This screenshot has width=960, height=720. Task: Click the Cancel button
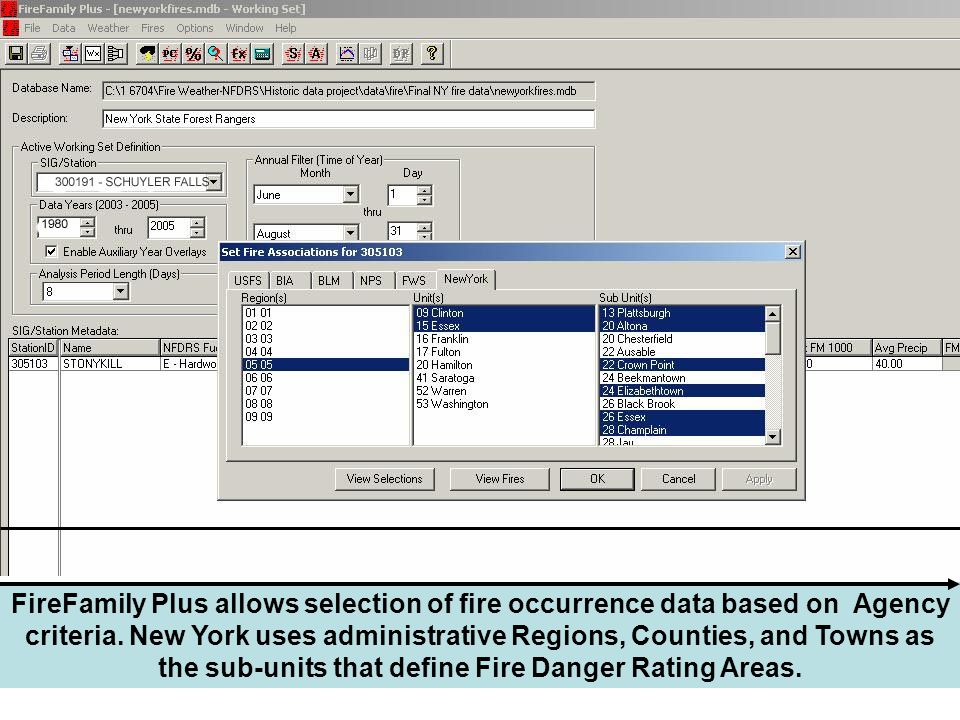(x=678, y=479)
